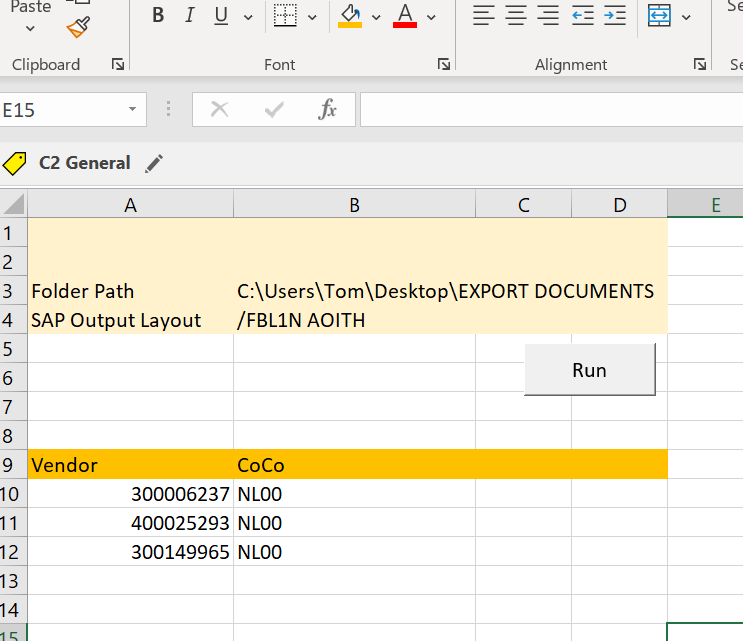Image resolution: width=743 pixels, height=641 pixels.
Task: Select column B header
Action: tap(354, 205)
